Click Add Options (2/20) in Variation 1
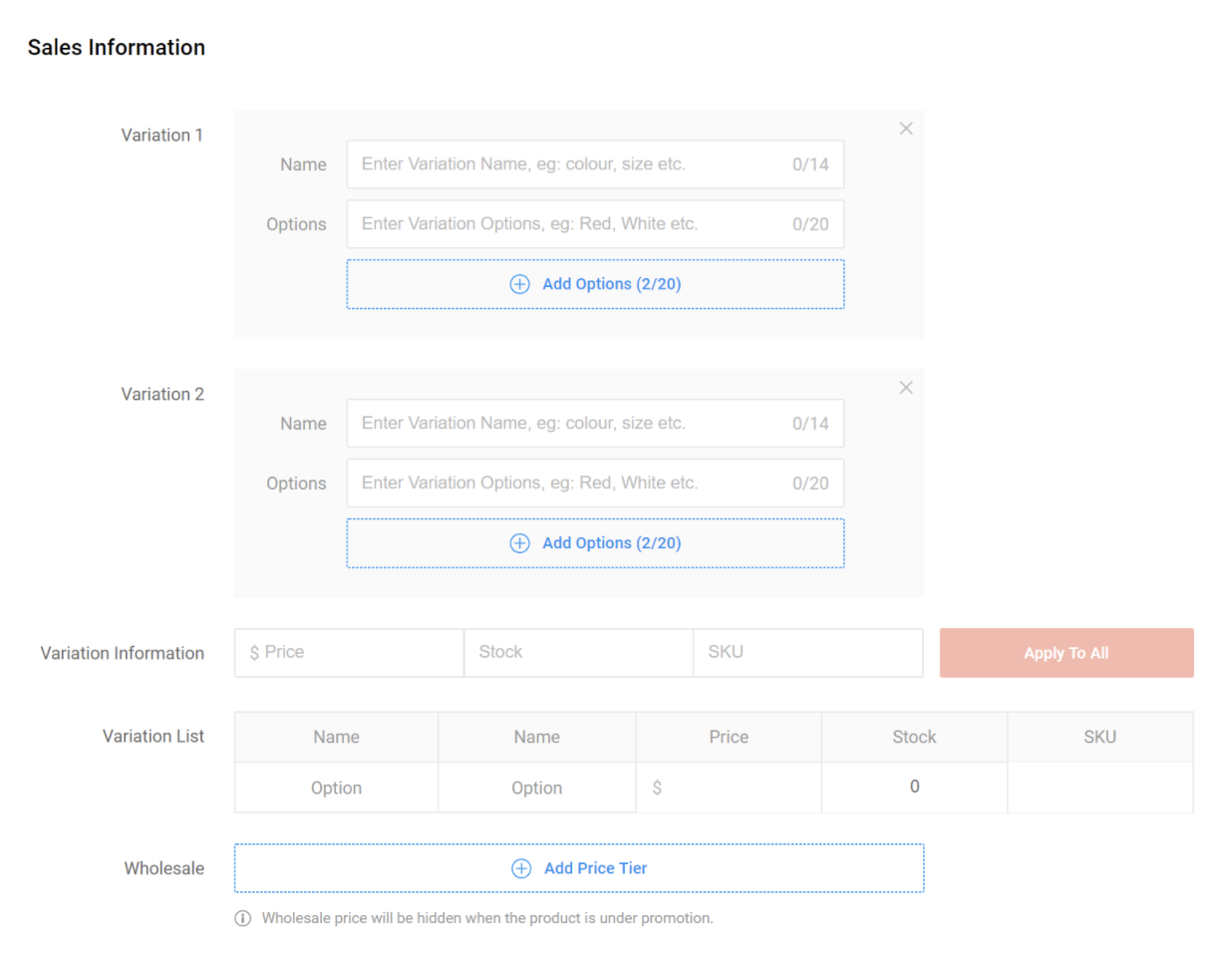 (x=595, y=284)
